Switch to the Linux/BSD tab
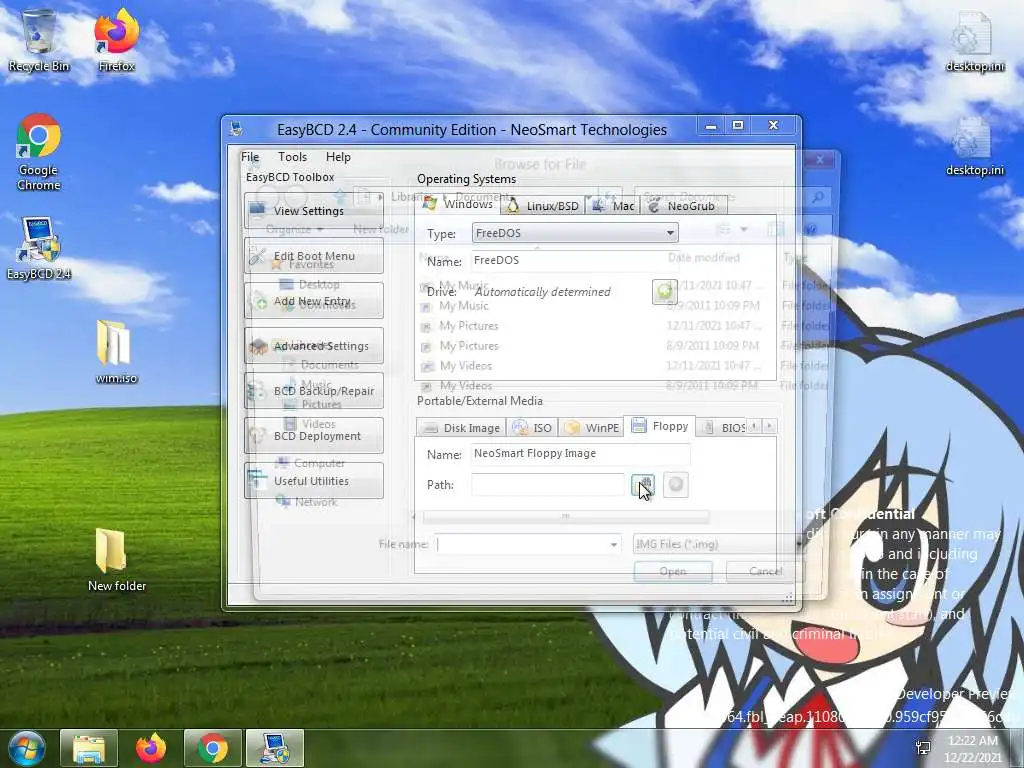Viewport: 1024px width, 768px height. (x=543, y=206)
